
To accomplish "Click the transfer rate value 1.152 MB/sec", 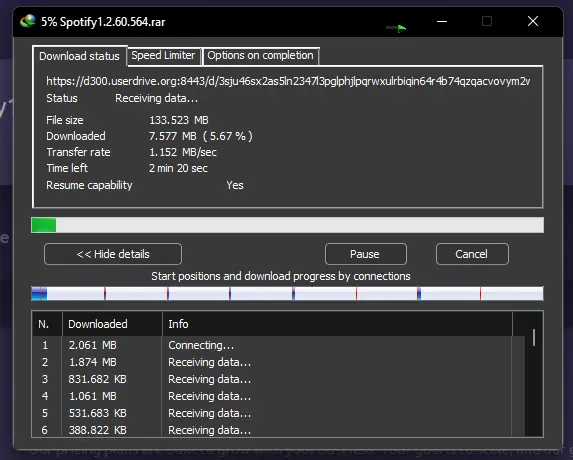I will [x=183, y=152].
